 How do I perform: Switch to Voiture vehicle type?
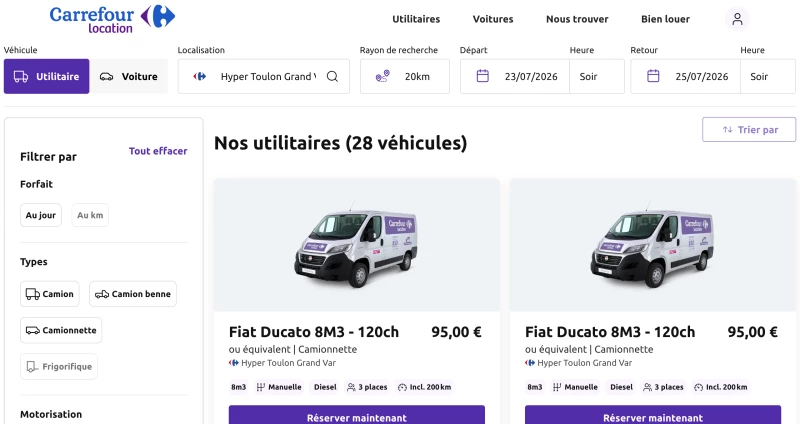click(129, 77)
